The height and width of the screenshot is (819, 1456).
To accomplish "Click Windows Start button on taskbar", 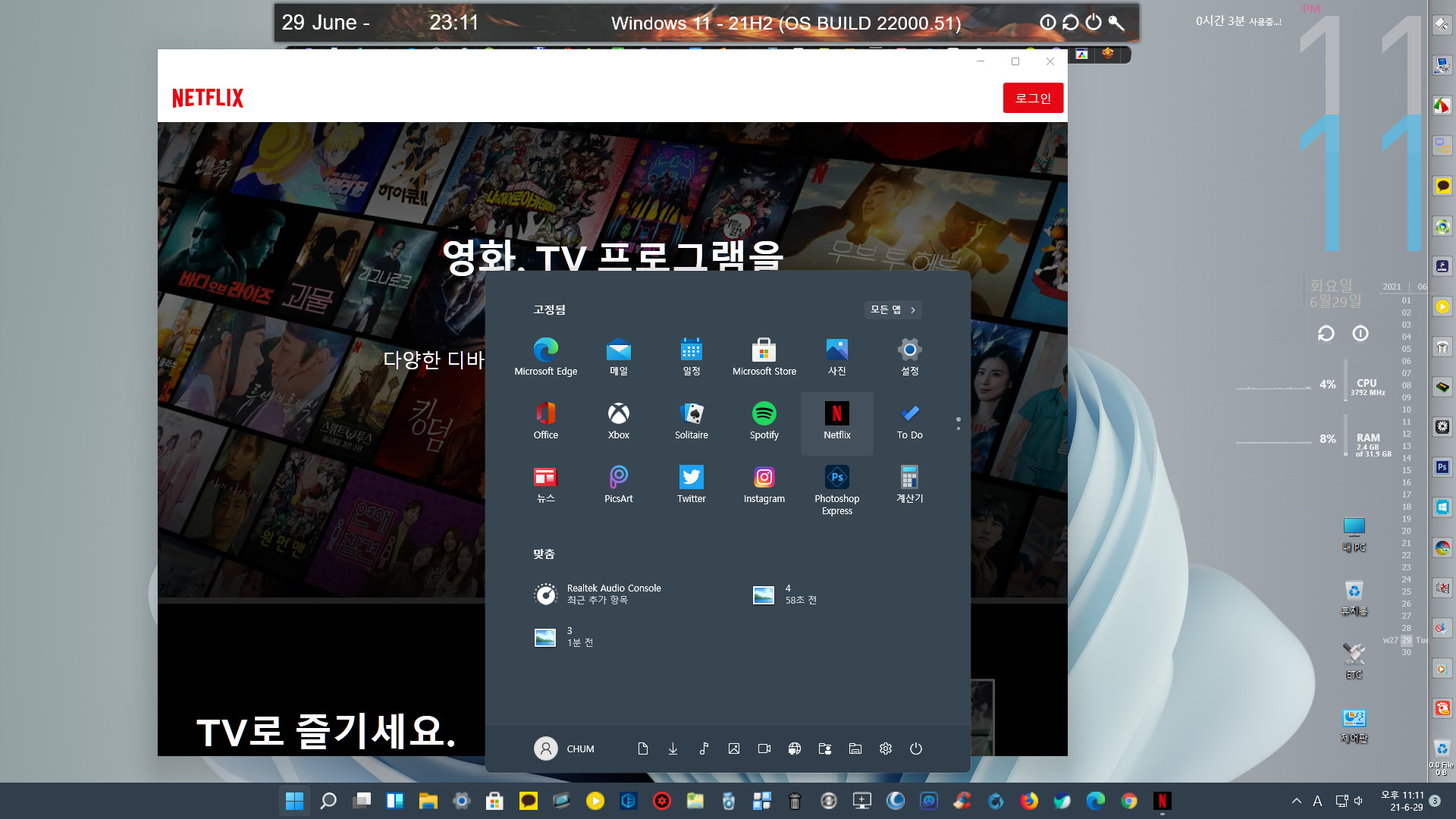I will click(295, 801).
